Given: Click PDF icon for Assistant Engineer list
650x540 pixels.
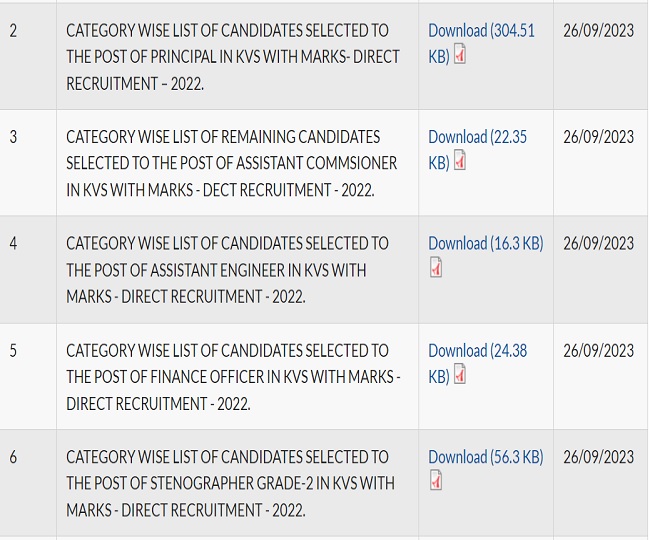Looking at the screenshot, I should [x=436, y=269].
